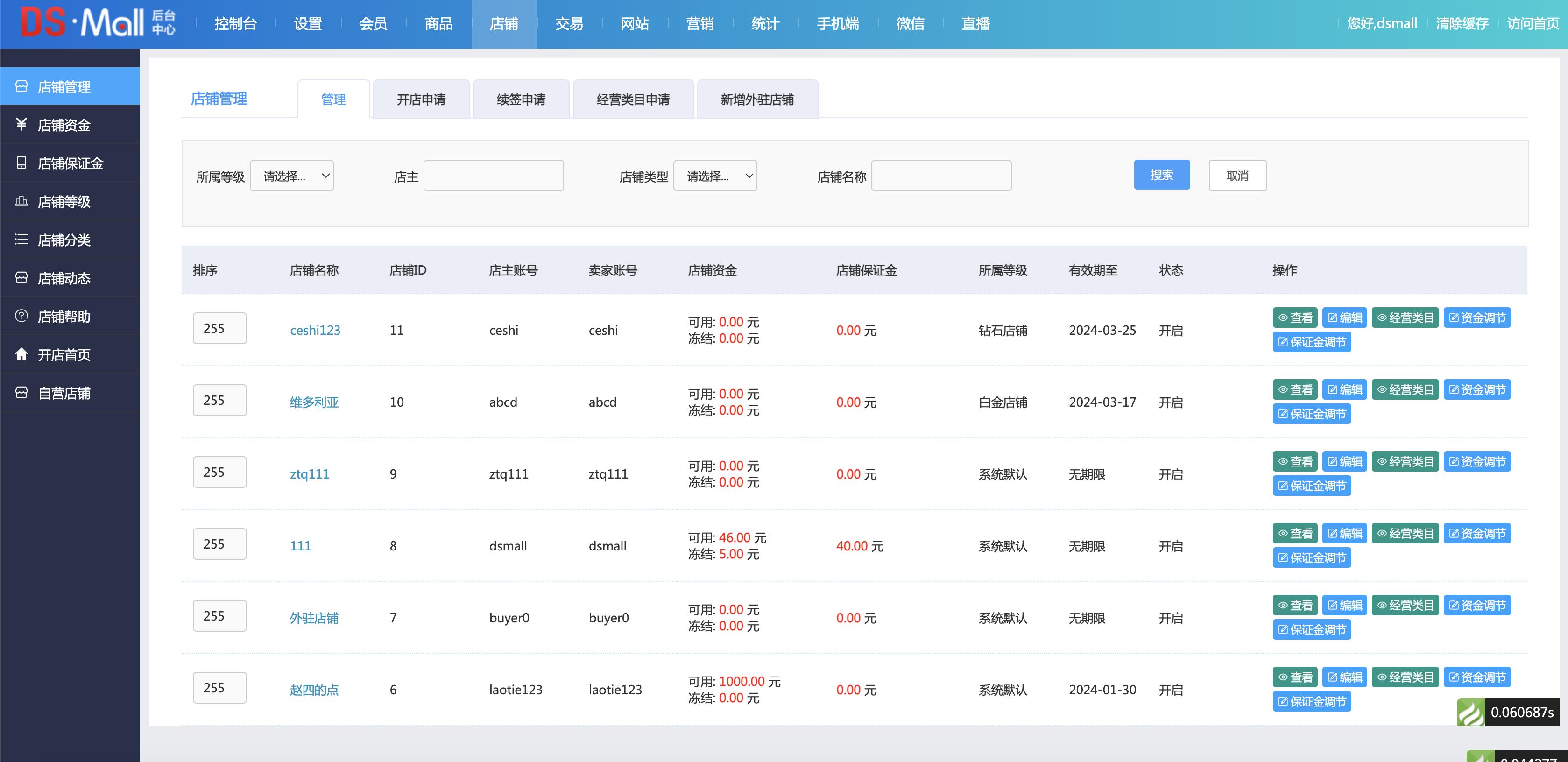
Task: Open the 店铺保证金 sidebar section
Action: tap(70, 163)
